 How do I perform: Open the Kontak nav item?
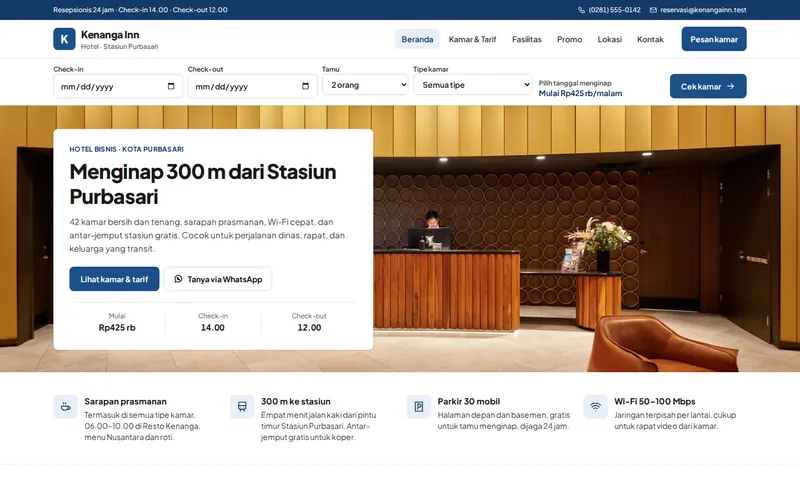(650, 39)
